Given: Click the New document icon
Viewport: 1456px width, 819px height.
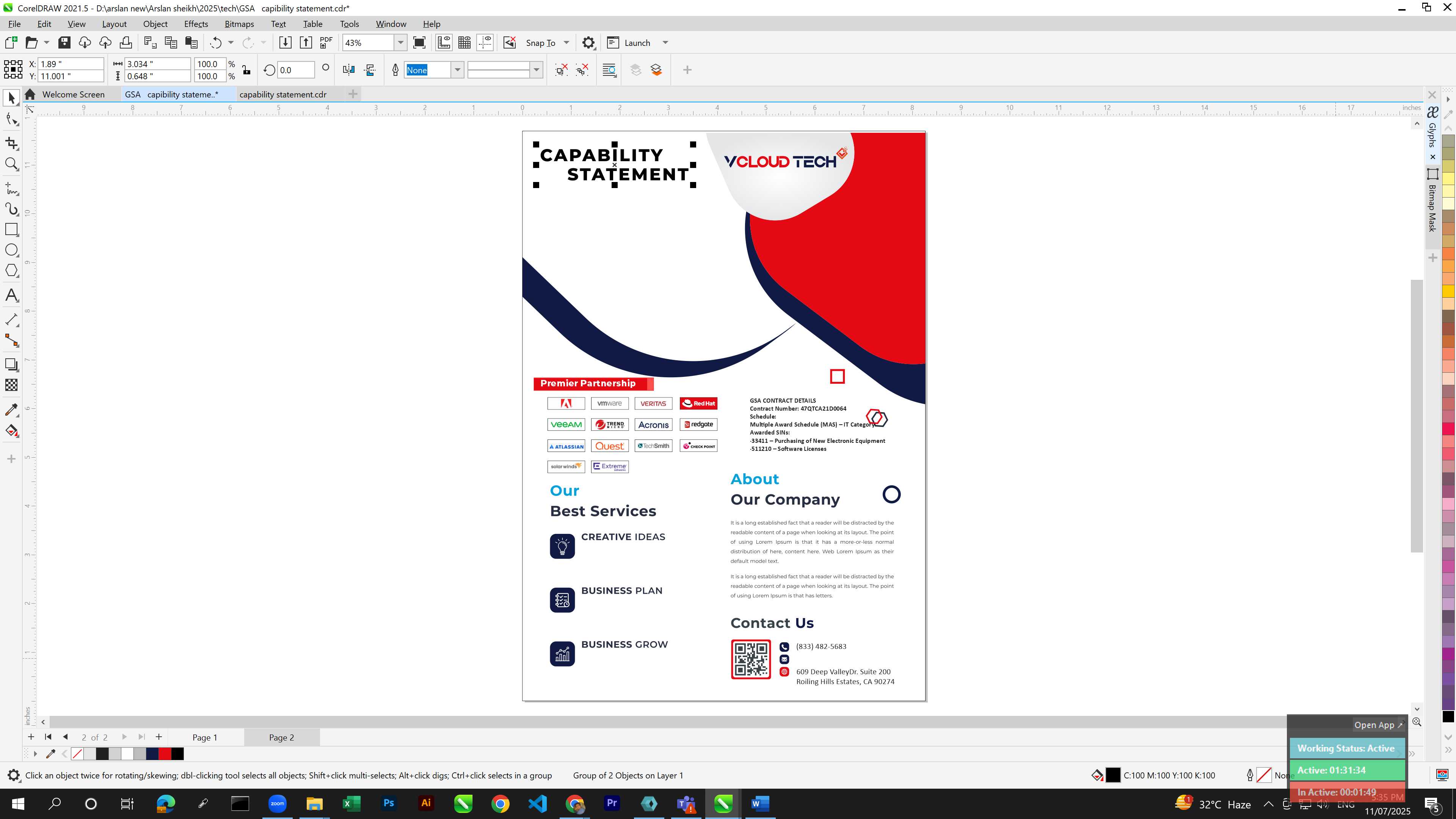Looking at the screenshot, I should (x=11, y=42).
